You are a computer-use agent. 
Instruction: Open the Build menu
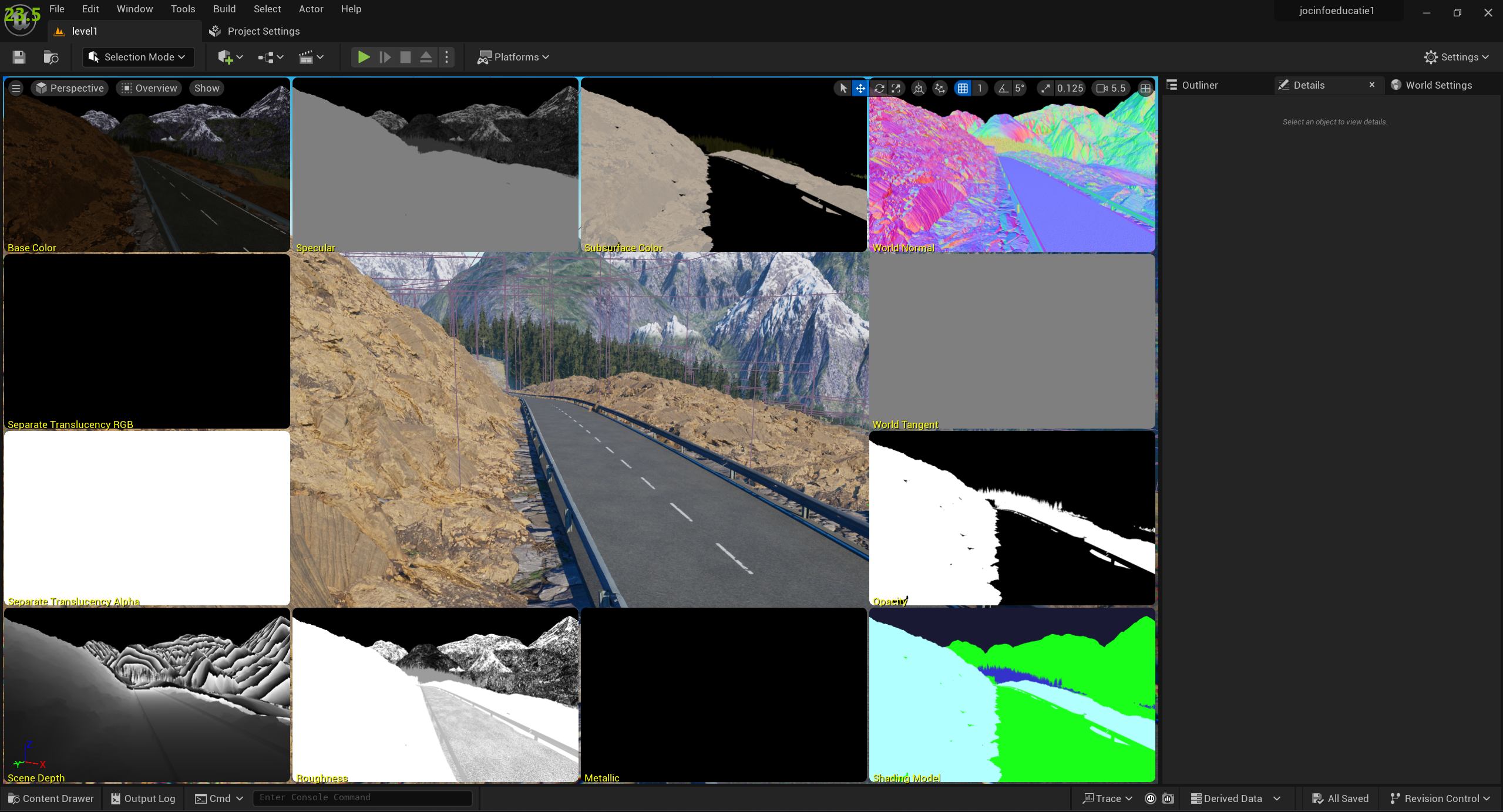coord(224,9)
